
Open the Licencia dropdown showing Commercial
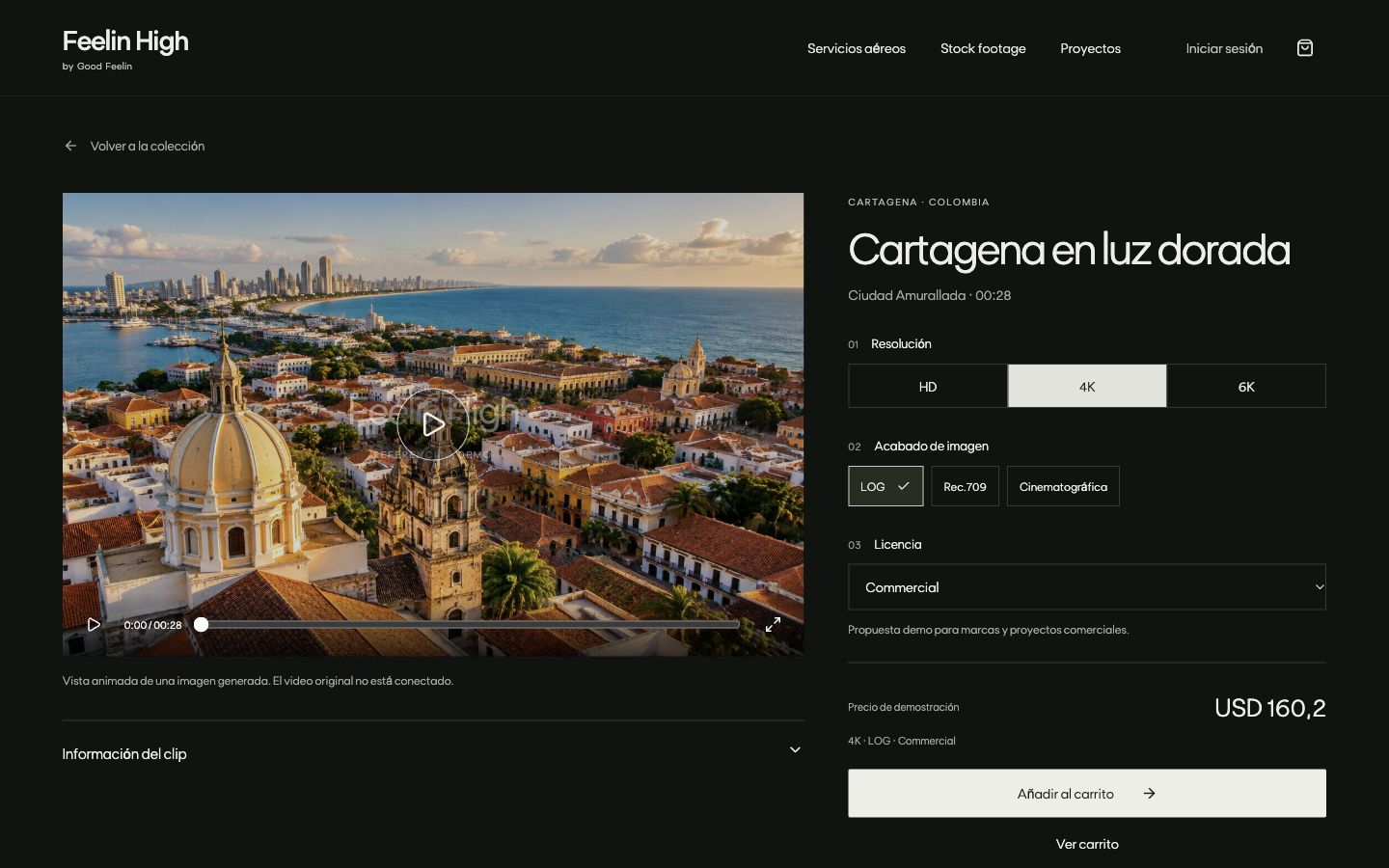1087,586
